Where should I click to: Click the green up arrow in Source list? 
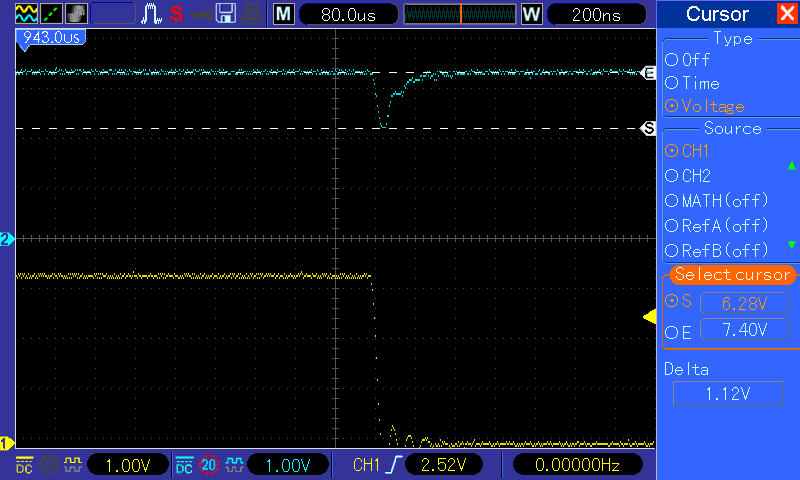tap(791, 166)
